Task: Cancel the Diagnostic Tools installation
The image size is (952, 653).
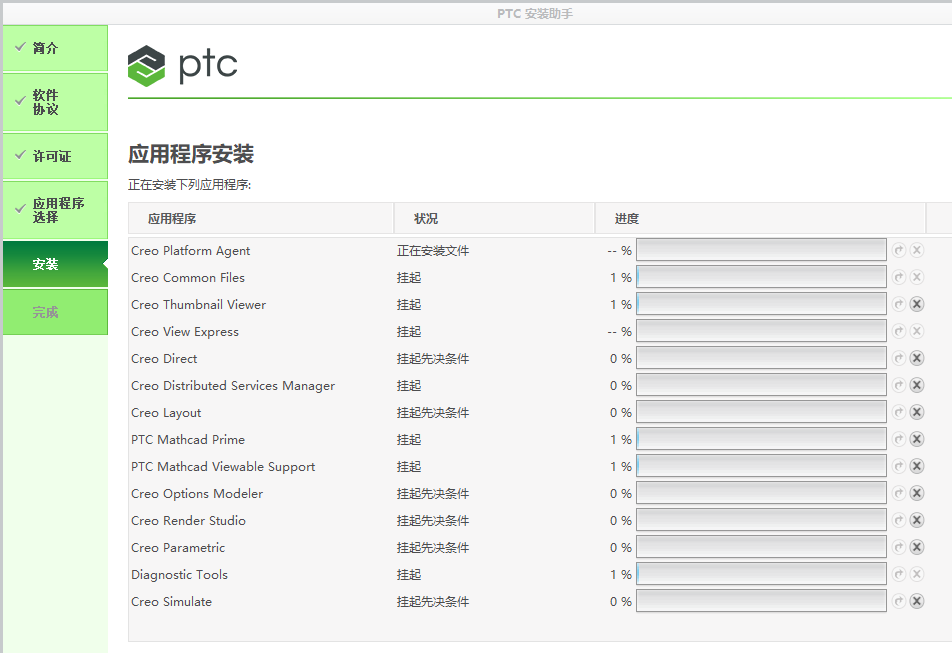Action: point(917,574)
